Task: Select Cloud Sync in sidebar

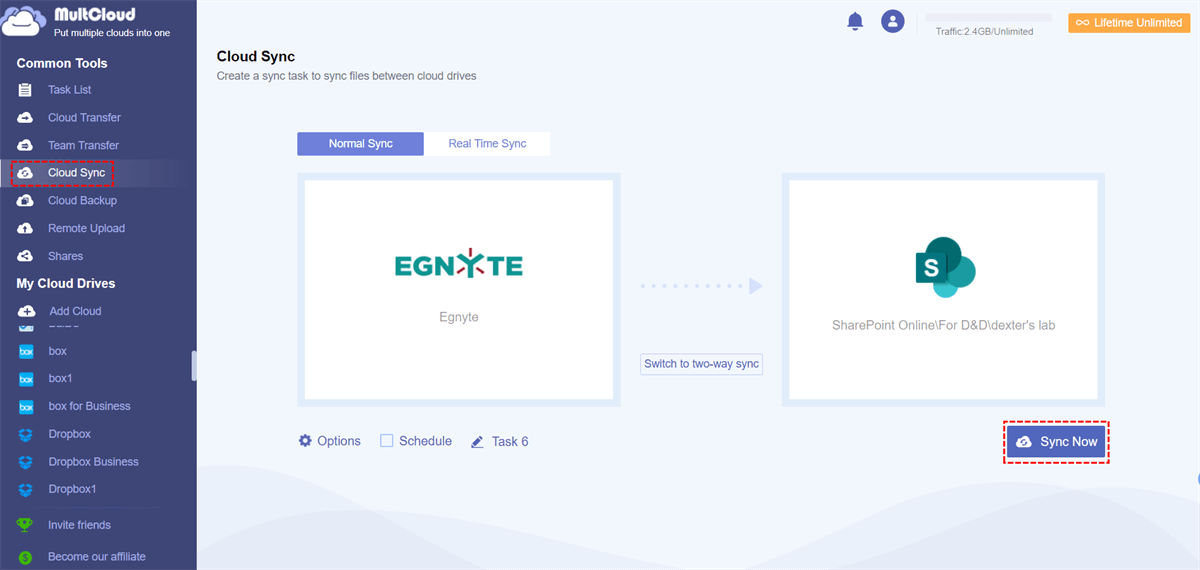Action: pos(76,173)
